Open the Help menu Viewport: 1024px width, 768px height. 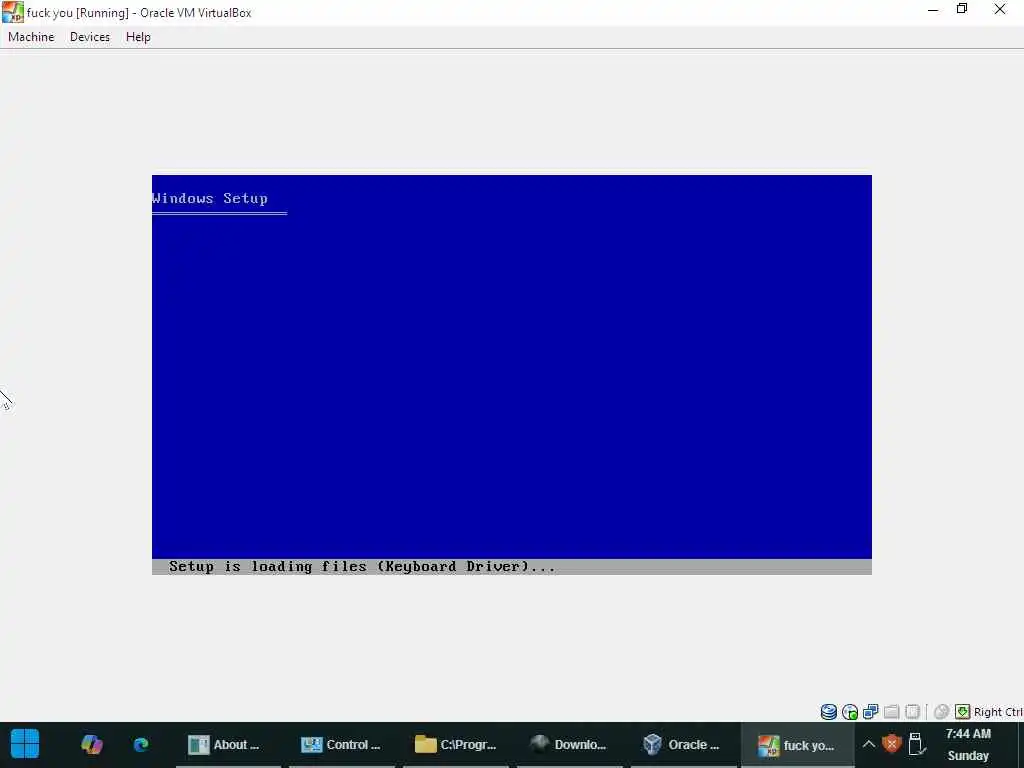pos(138,37)
